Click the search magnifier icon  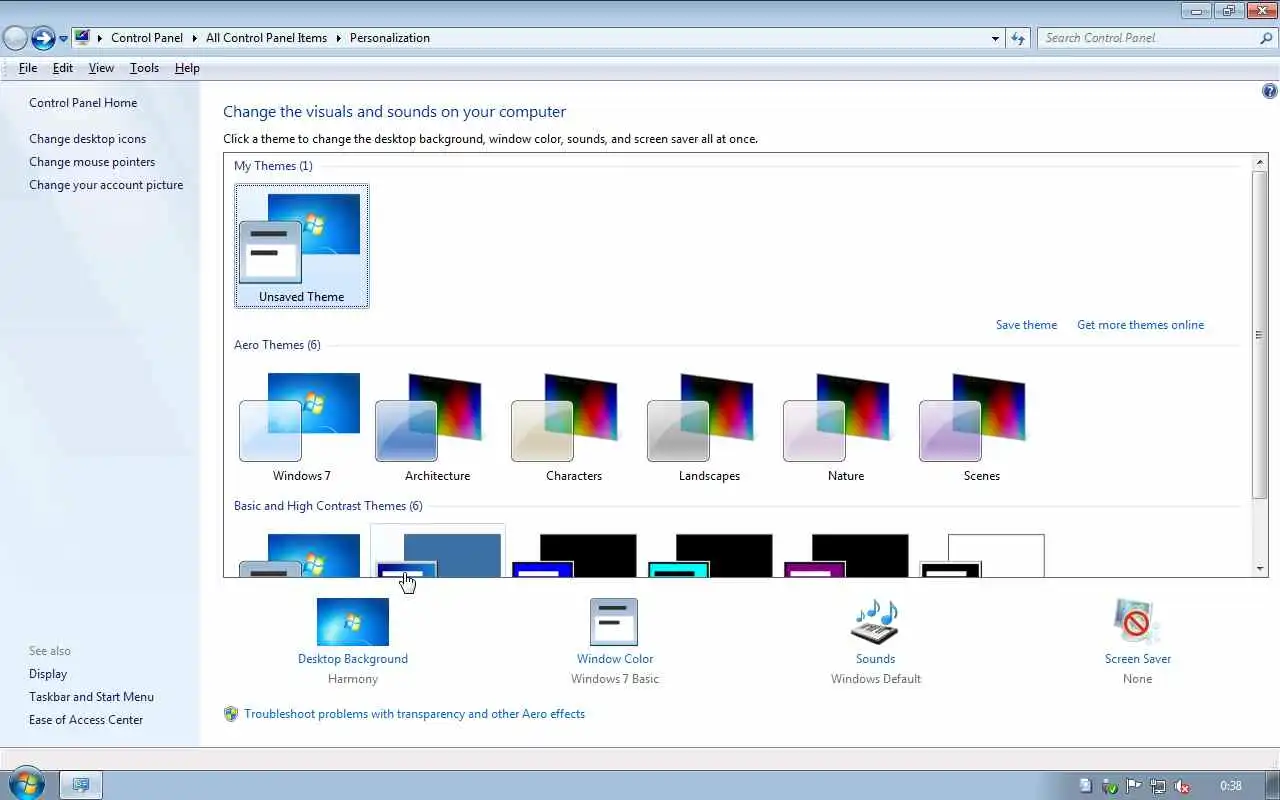pos(1266,38)
